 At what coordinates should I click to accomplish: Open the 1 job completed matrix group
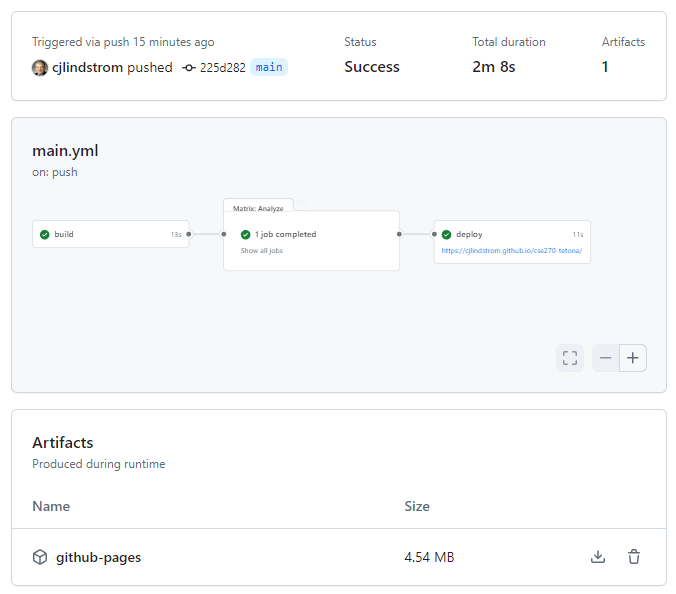point(285,234)
